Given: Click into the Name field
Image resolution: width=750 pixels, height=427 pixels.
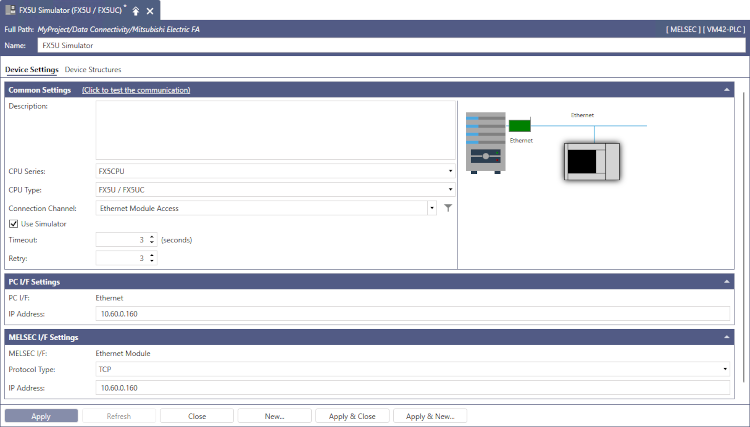Looking at the screenshot, I should tap(391, 45).
